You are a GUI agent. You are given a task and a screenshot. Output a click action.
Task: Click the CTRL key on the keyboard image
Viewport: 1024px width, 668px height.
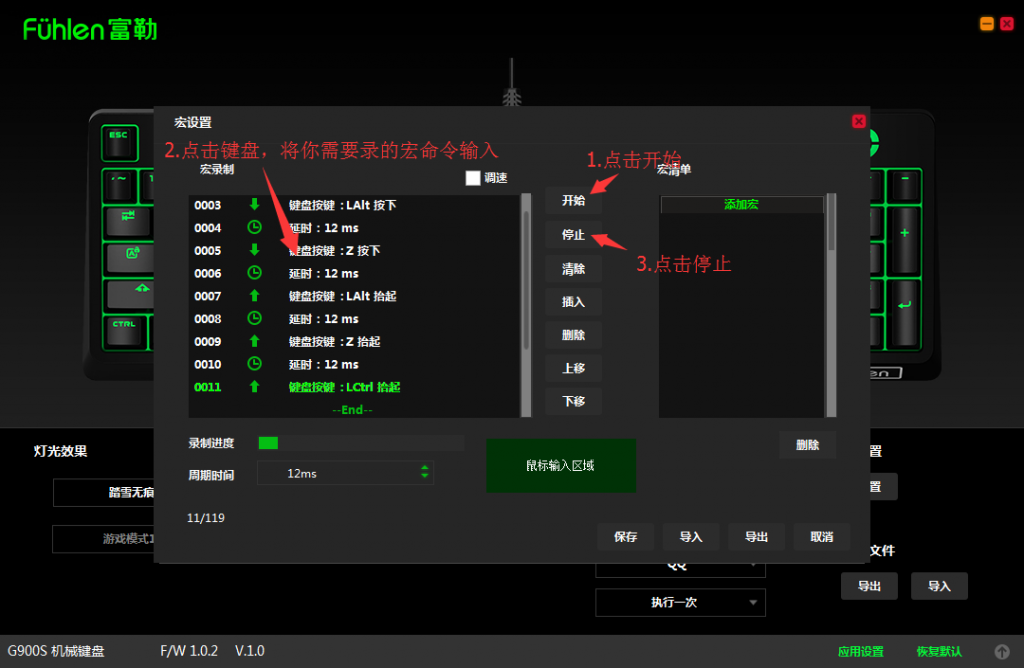[125, 333]
